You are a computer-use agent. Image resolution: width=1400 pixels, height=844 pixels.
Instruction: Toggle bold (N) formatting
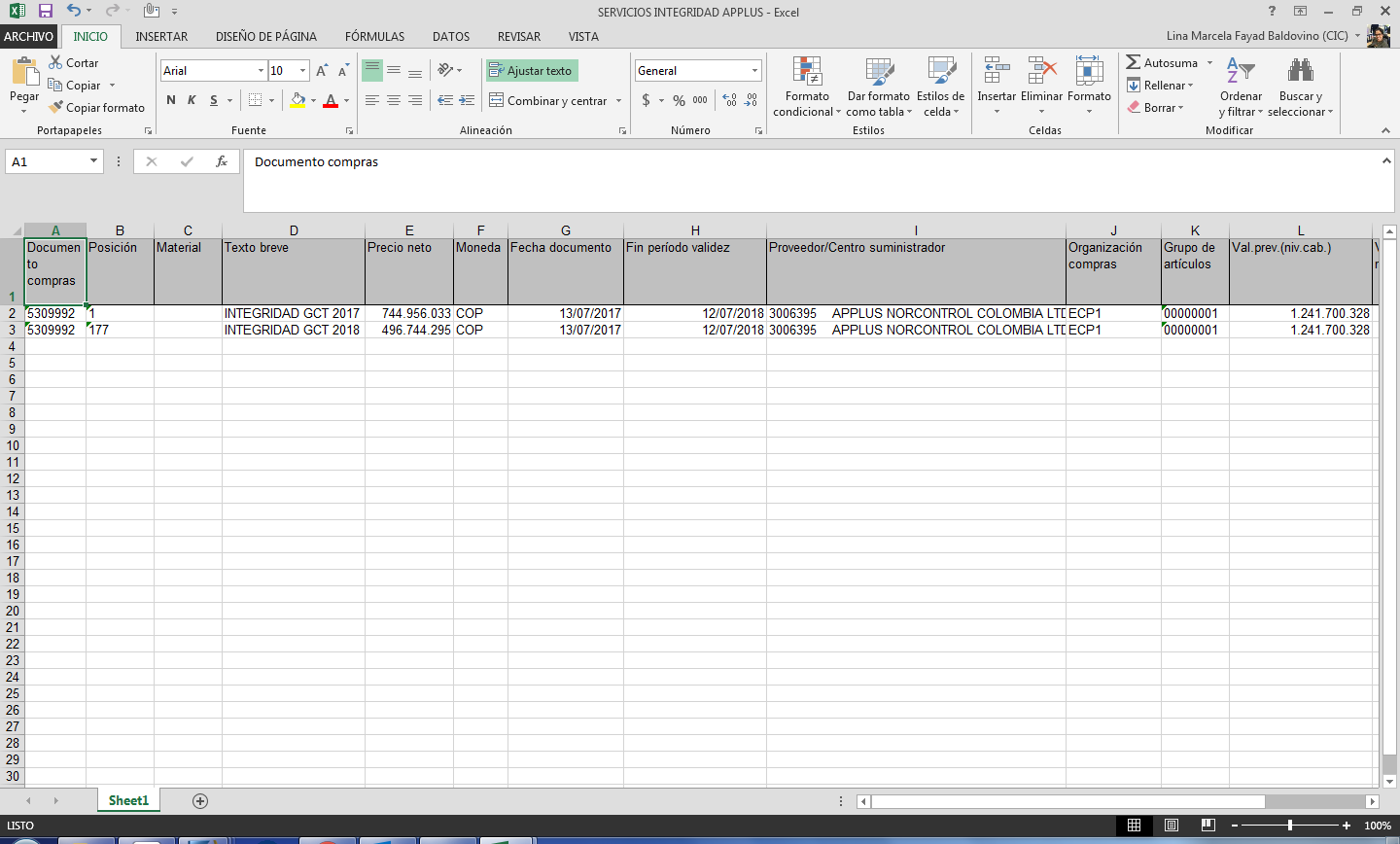point(171,100)
